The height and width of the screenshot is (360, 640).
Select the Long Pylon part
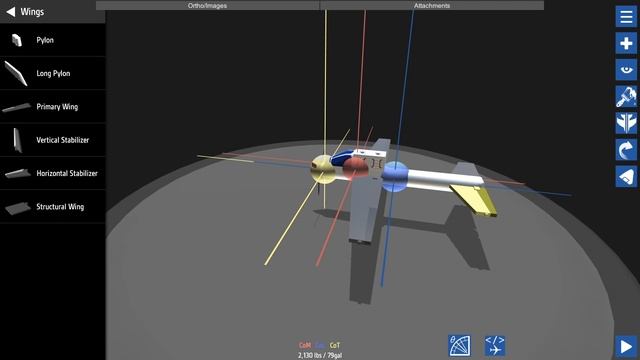pos(53,73)
